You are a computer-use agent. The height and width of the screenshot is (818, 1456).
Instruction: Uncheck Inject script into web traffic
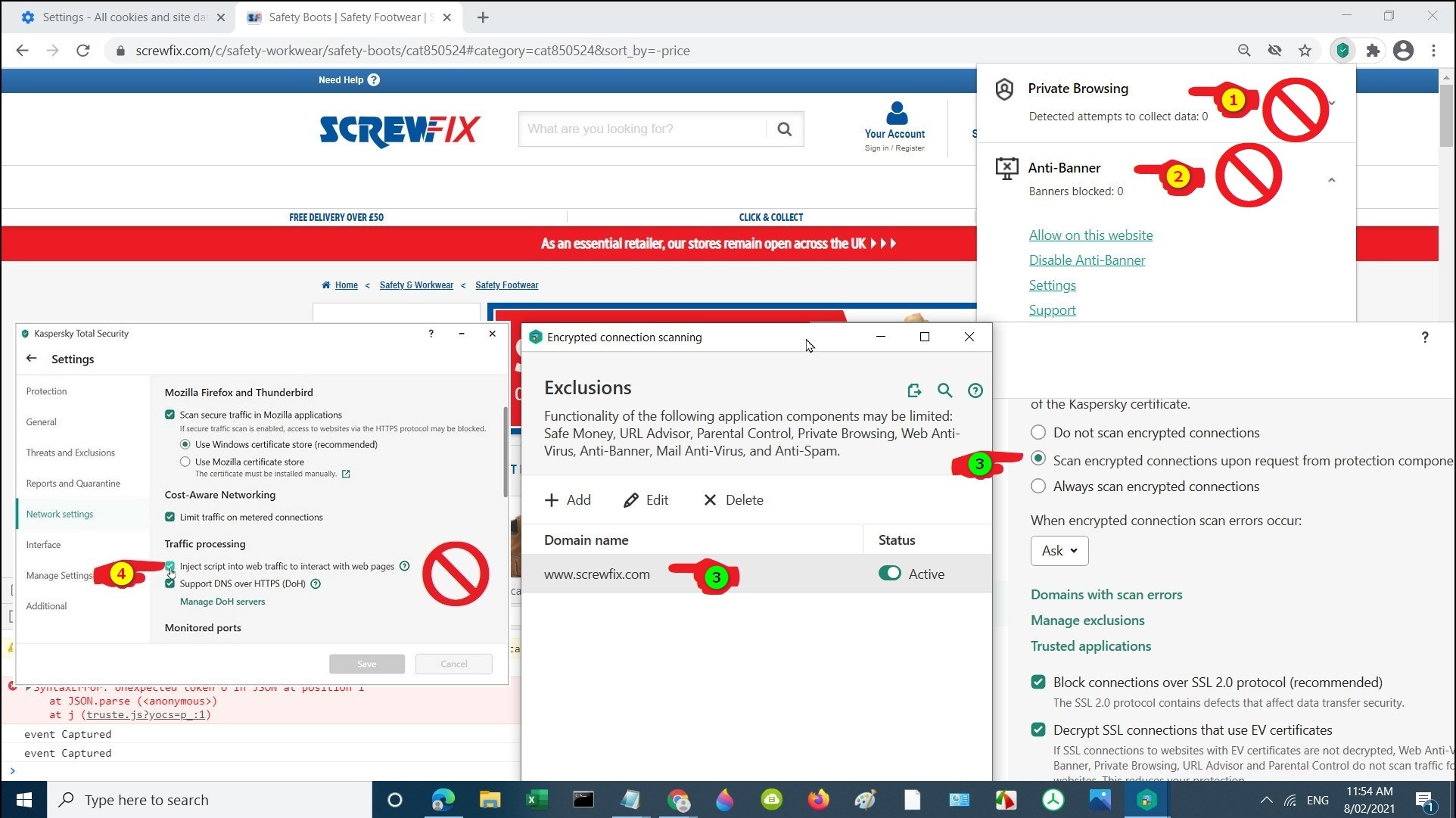pos(170,566)
